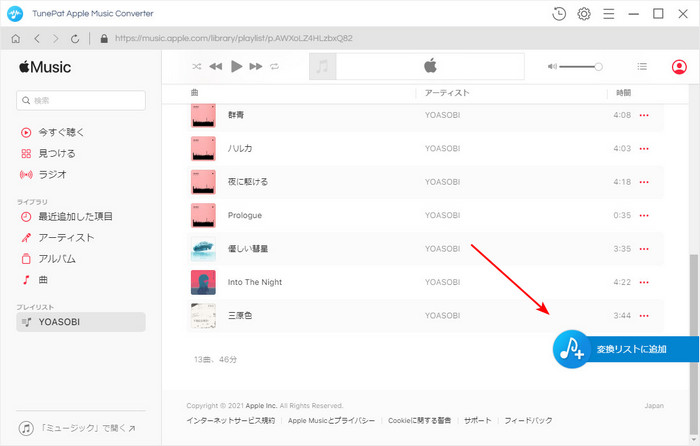
Task: Go to home page icon
Action: point(16,39)
